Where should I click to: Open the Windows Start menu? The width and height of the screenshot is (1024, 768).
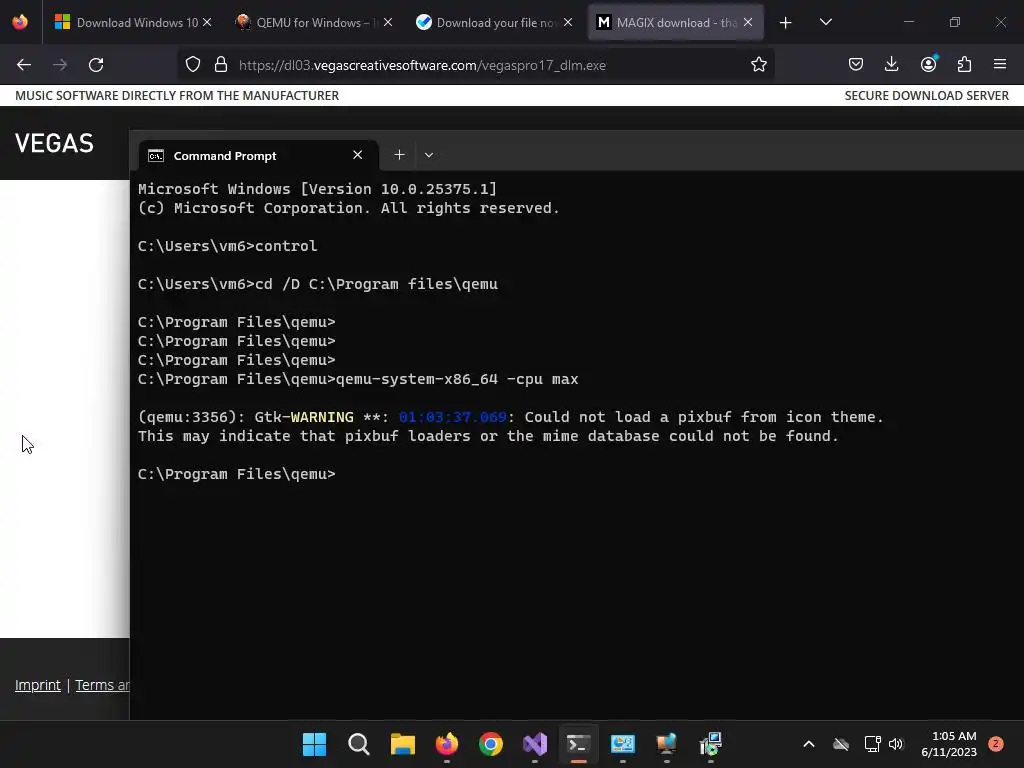click(314, 744)
